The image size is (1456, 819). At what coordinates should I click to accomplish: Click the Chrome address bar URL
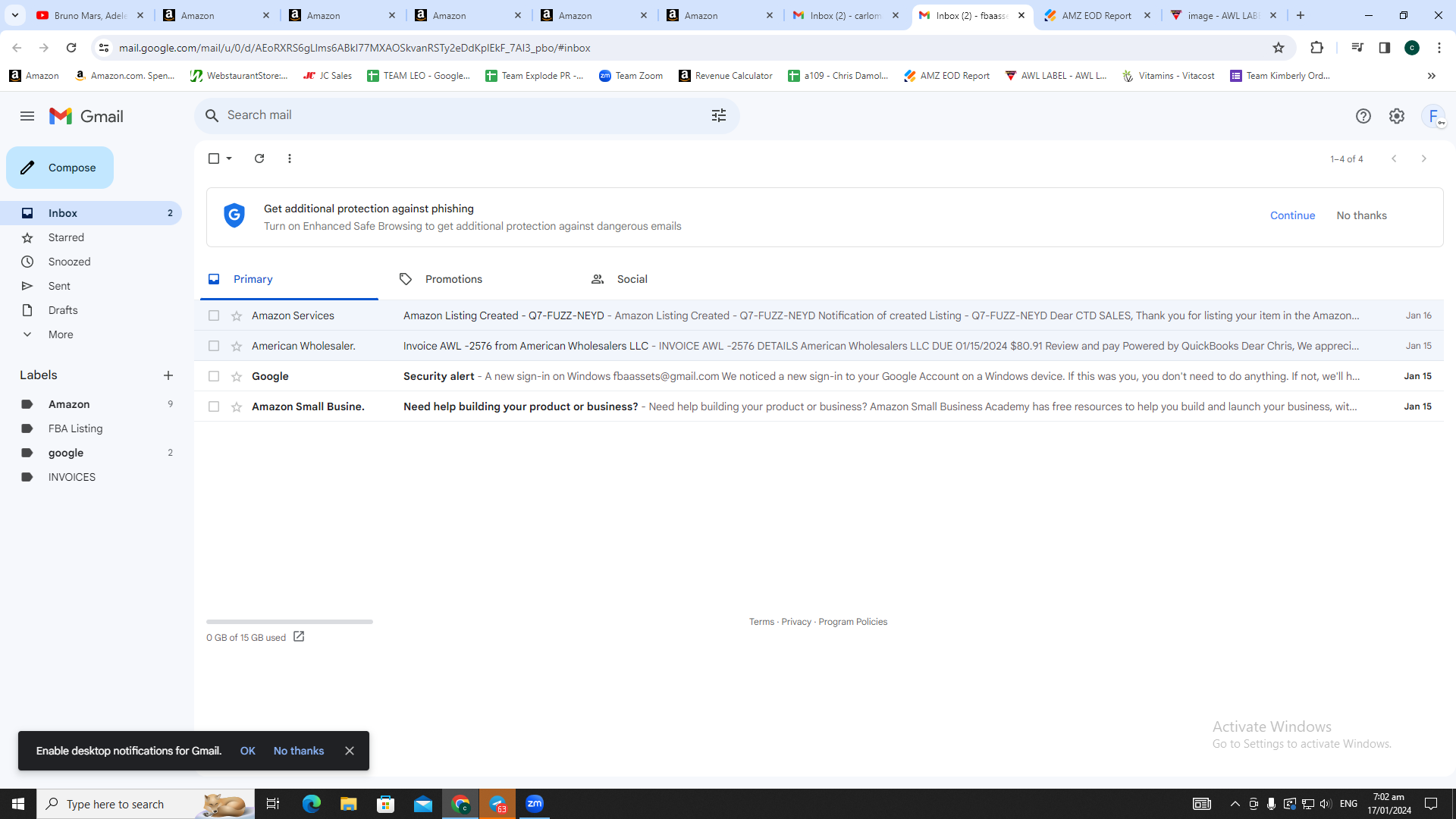click(354, 48)
